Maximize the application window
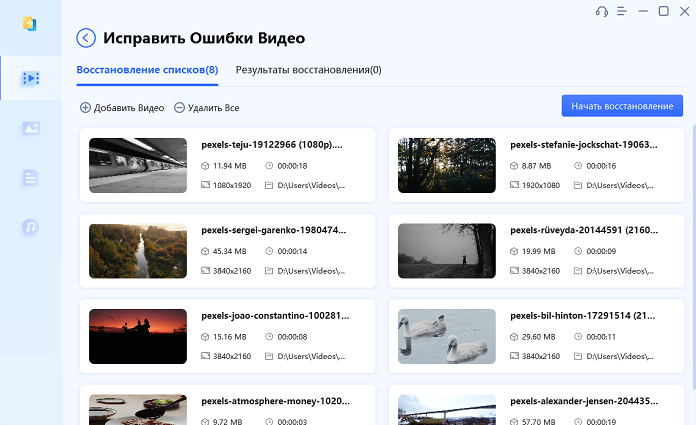 pyautogui.click(x=664, y=12)
